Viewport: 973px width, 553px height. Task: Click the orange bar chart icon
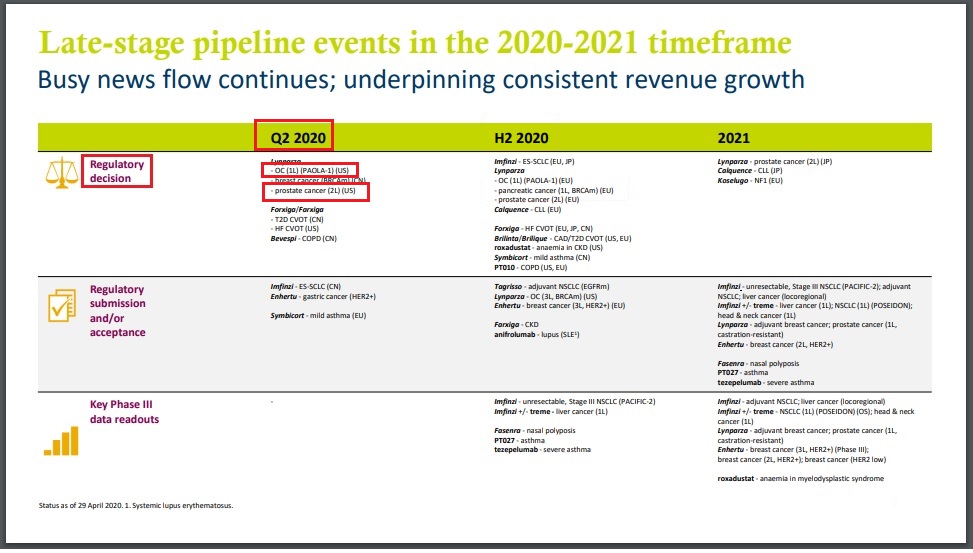tap(61, 439)
